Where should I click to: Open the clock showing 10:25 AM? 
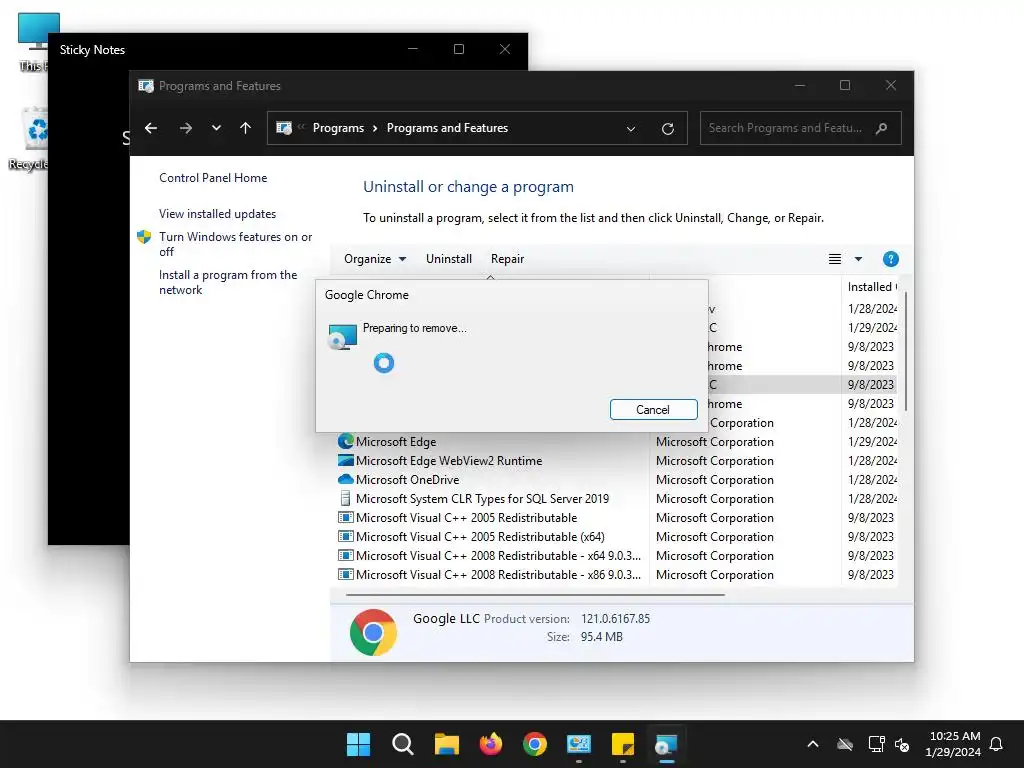click(953, 744)
